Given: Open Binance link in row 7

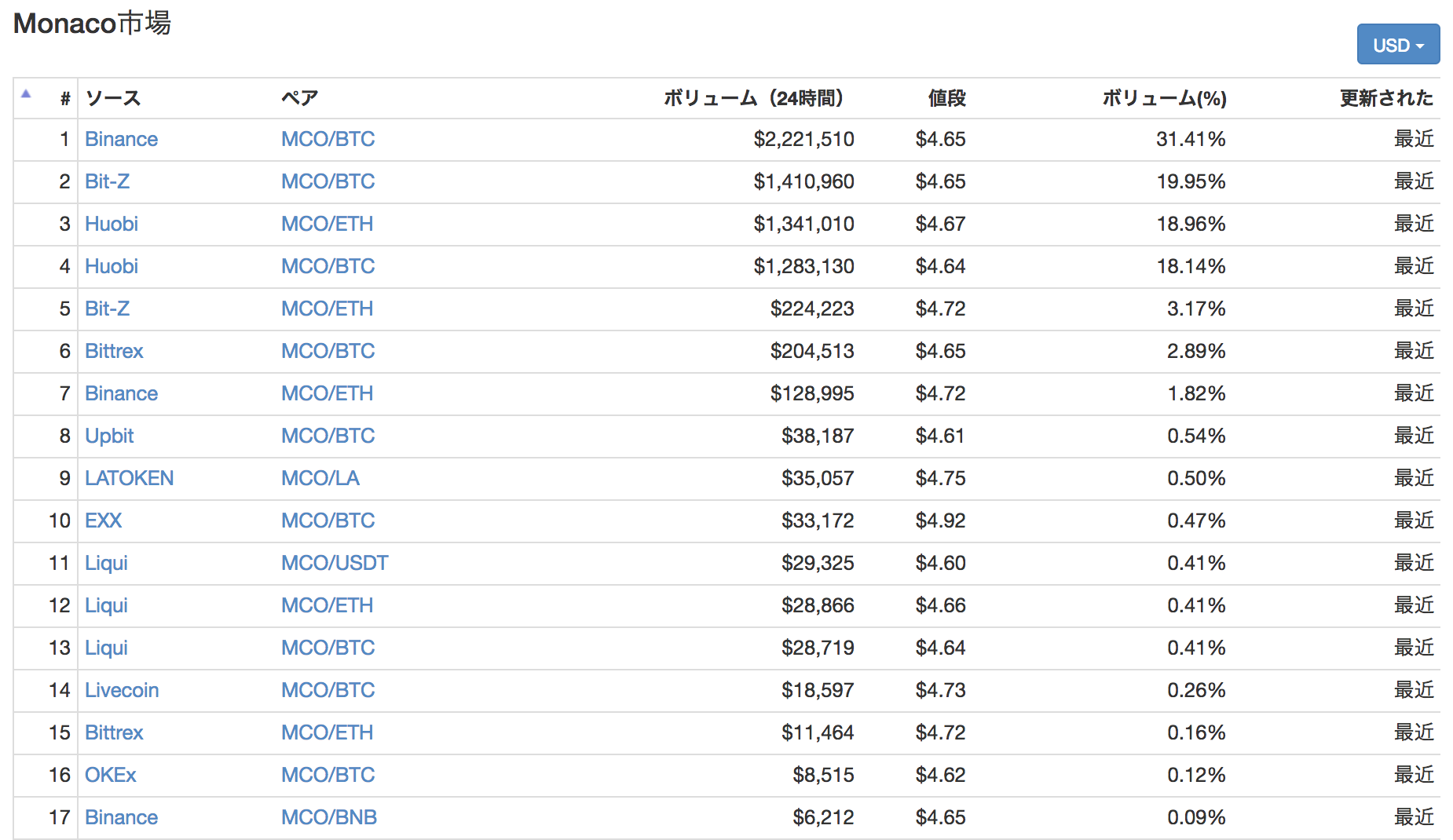Looking at the screenshot, I should [x=121, y=393].
